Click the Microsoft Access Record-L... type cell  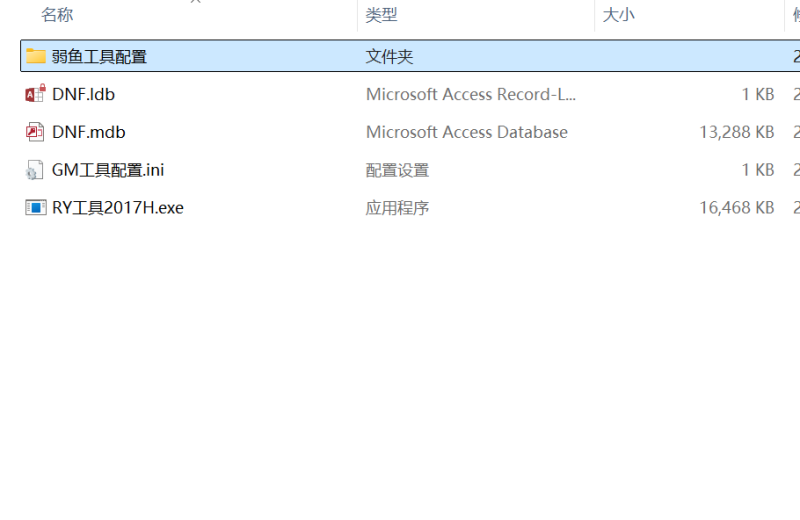click(471, 95)
